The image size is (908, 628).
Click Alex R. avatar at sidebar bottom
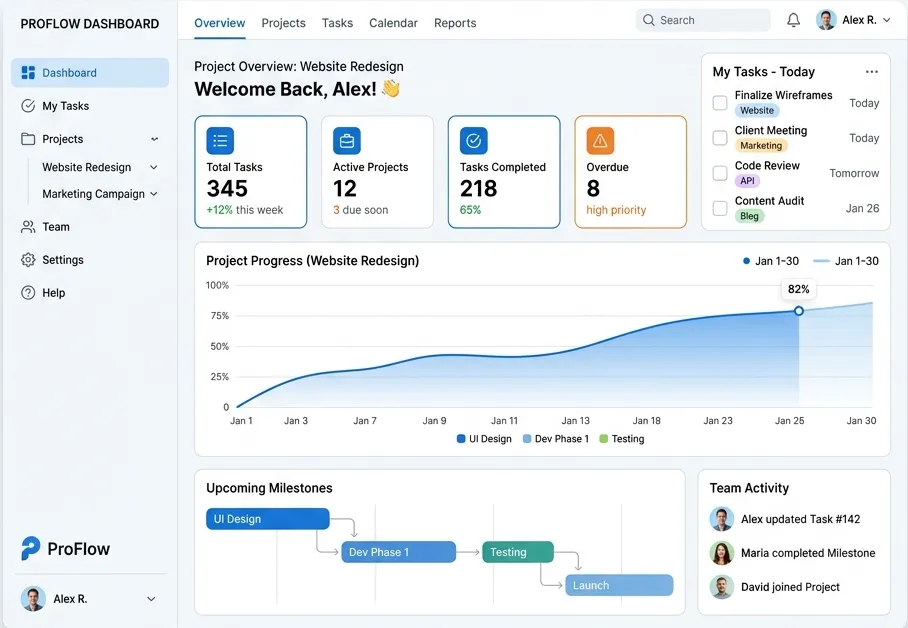(x=33, y=599)
